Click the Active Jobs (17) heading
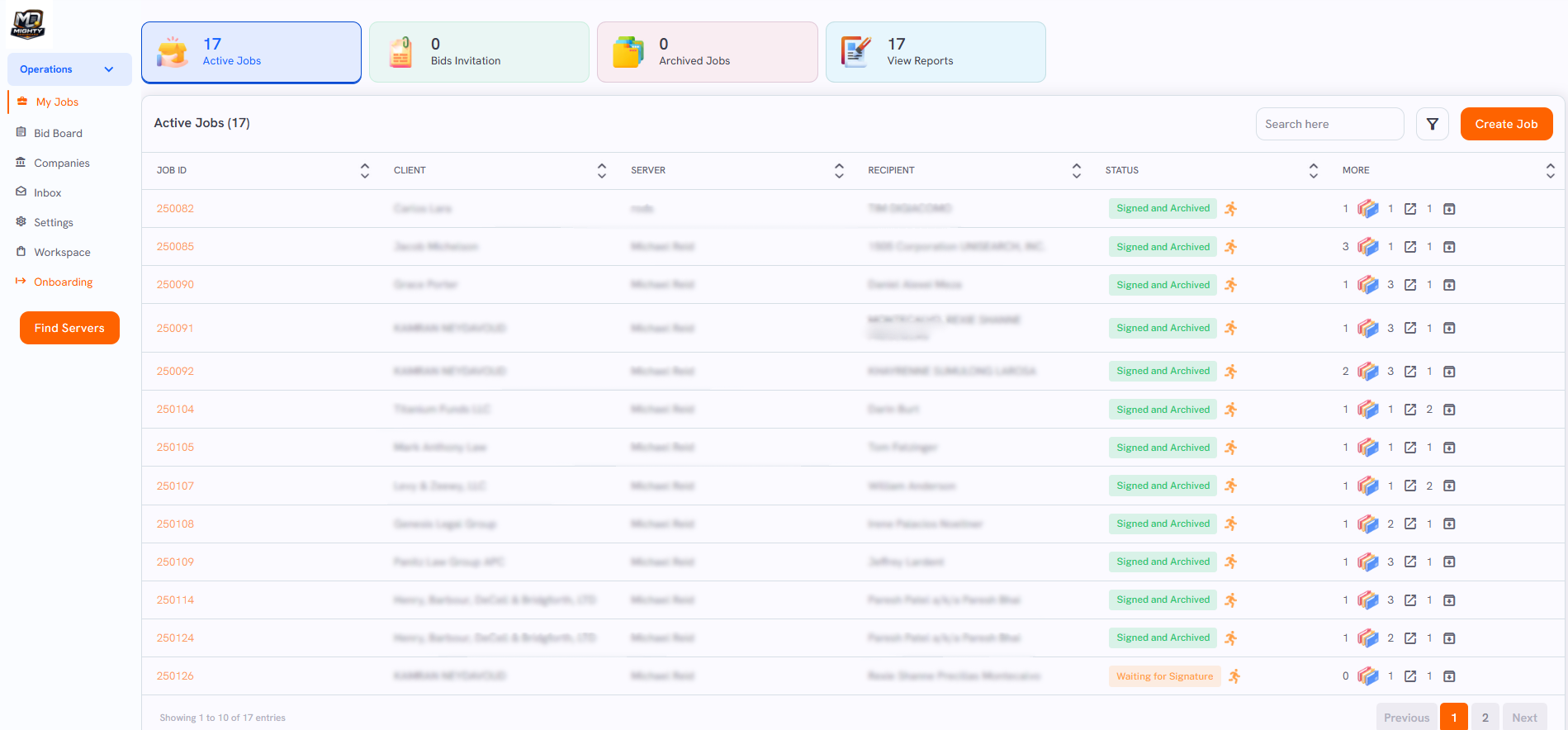Screen dimensions: 1568x730 [202, 123]
